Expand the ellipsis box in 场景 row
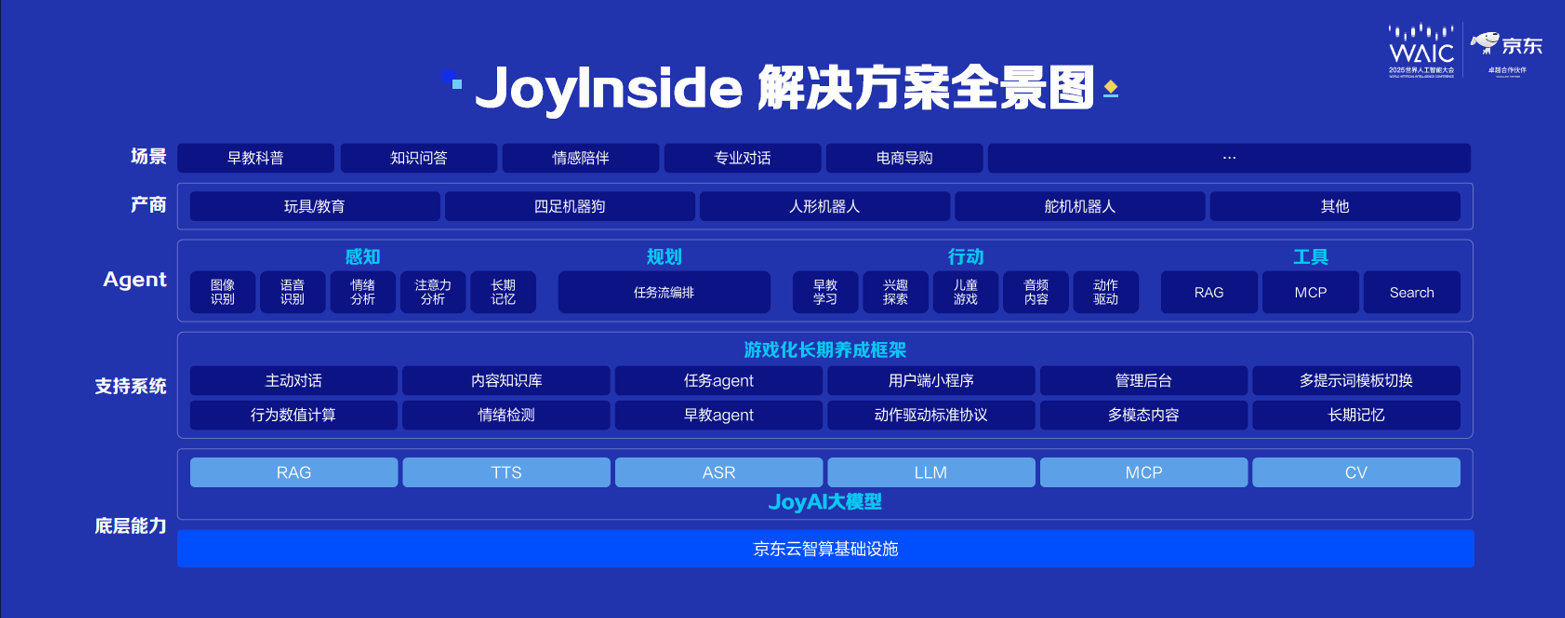The height and width of the screenshot is (618, 1565). coord(1228,157)
